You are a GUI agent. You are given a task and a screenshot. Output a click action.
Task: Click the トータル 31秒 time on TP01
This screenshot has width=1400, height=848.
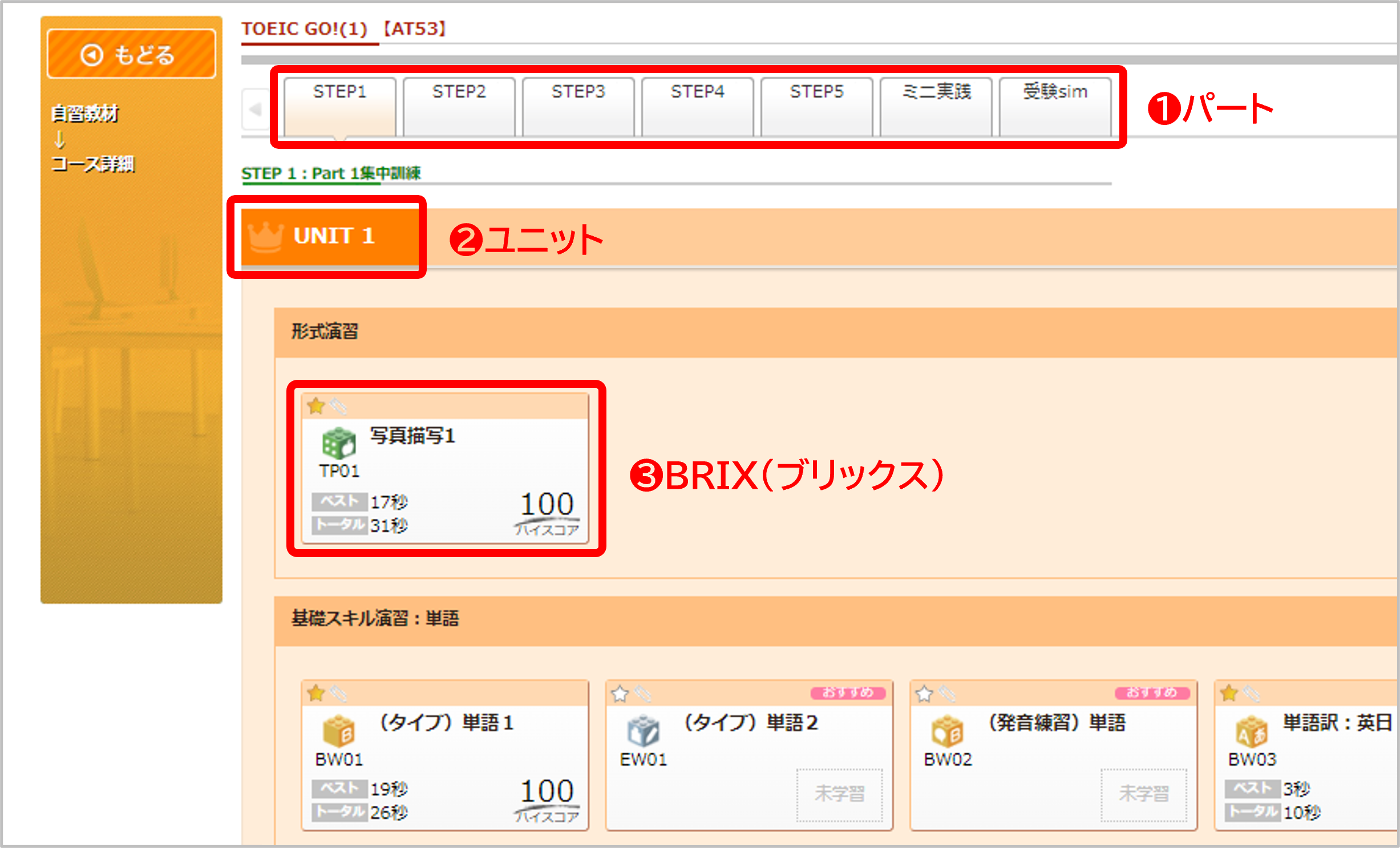[x=360, y=525]
